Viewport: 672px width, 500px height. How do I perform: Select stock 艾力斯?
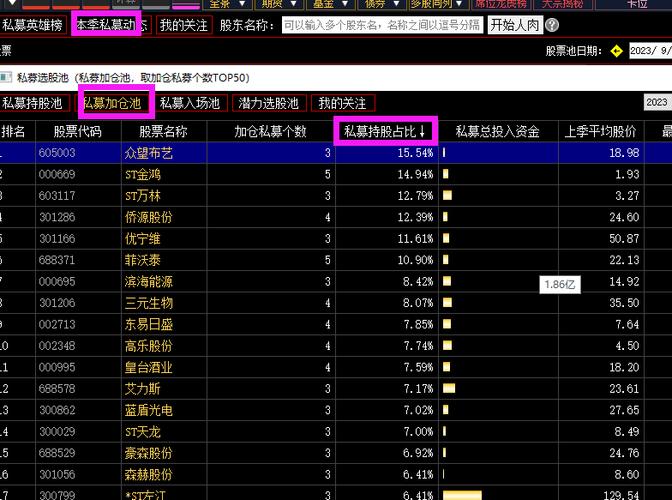[x=143, y=389]
